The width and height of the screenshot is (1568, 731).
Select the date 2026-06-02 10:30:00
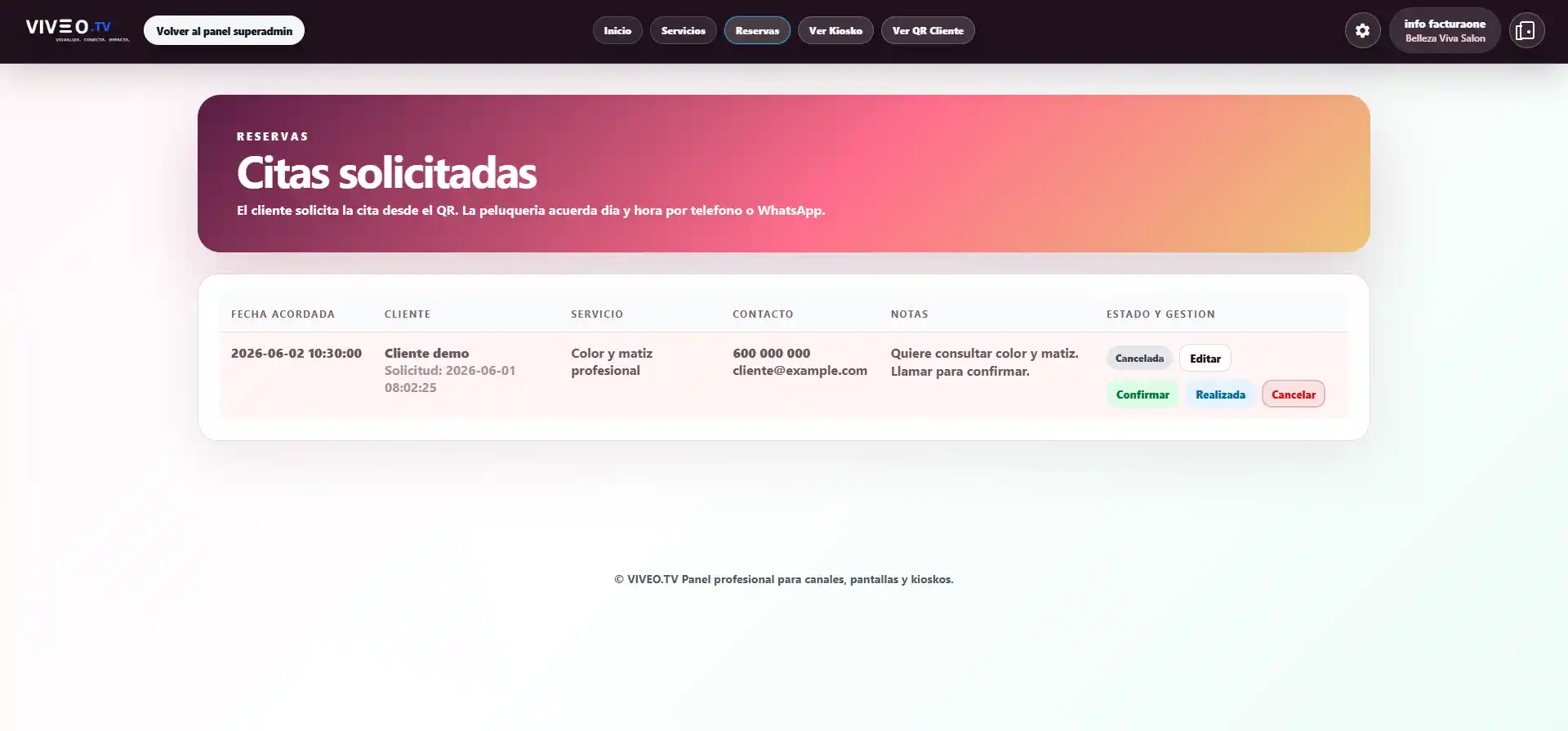[x=296, y=354]
